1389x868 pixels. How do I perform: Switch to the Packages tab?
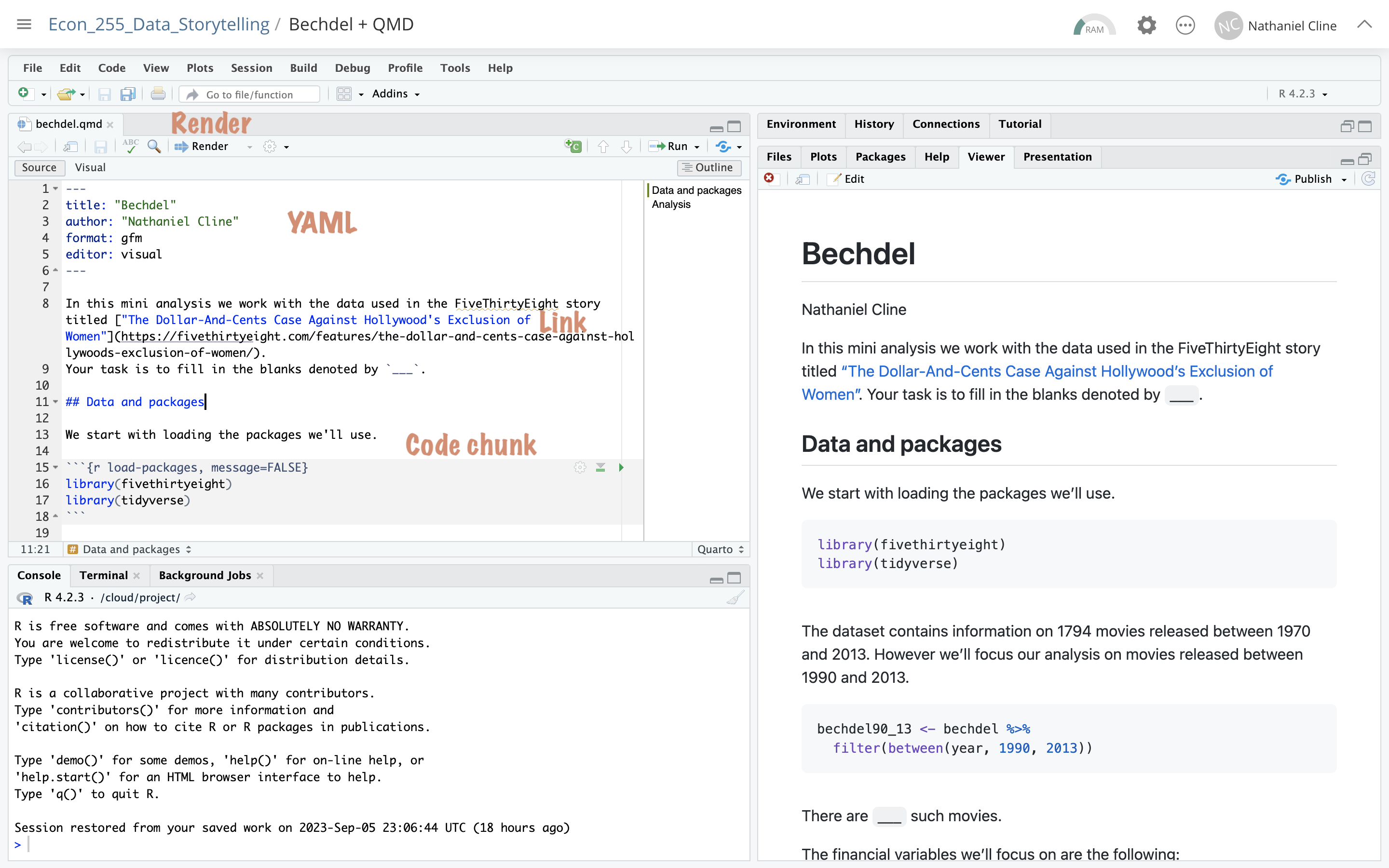[880, 157]
